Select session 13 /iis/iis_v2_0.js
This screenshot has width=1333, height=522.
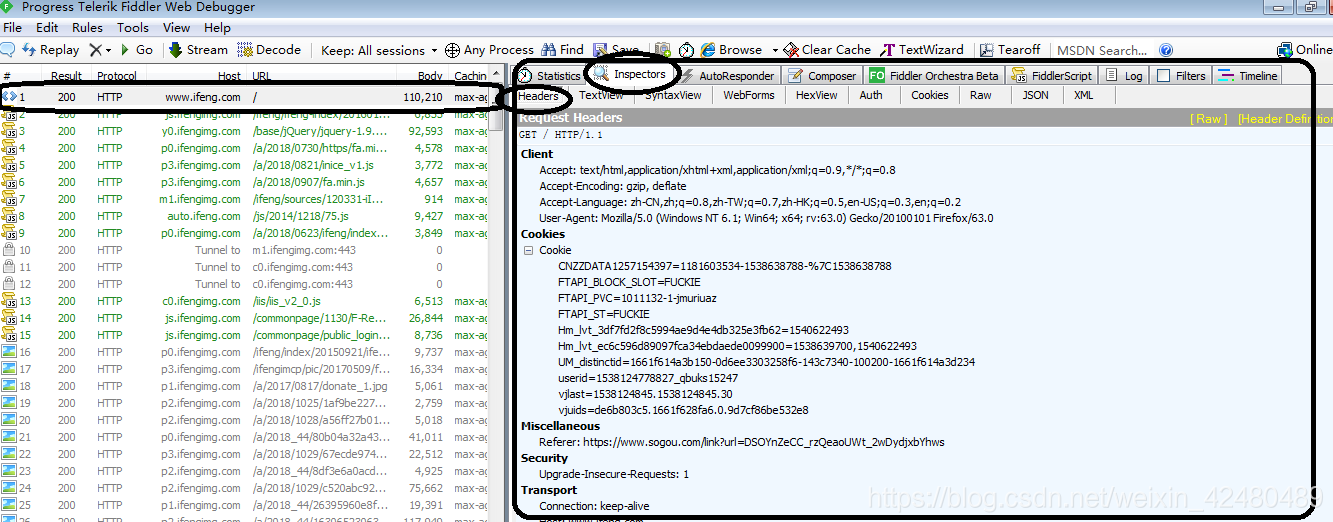tap(244, 301)
